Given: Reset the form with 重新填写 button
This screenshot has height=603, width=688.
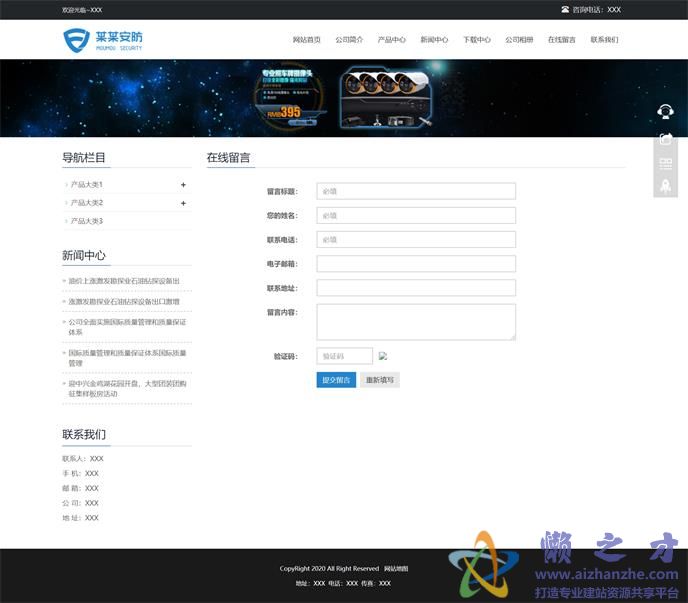Looking at the screenshot, I should click(x=380, y=380).
